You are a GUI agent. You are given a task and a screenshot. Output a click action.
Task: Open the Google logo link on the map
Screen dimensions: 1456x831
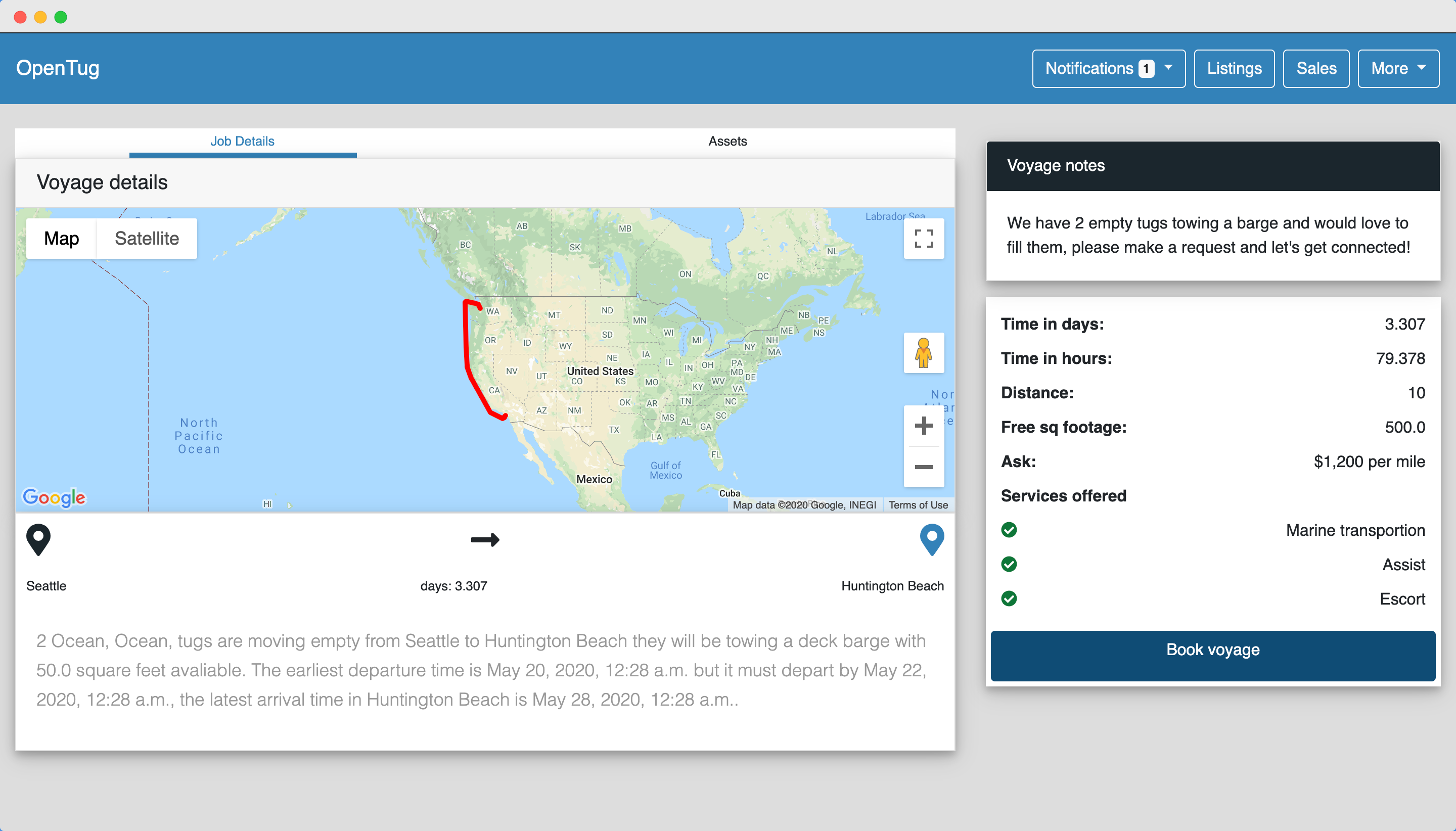point(54,497)
